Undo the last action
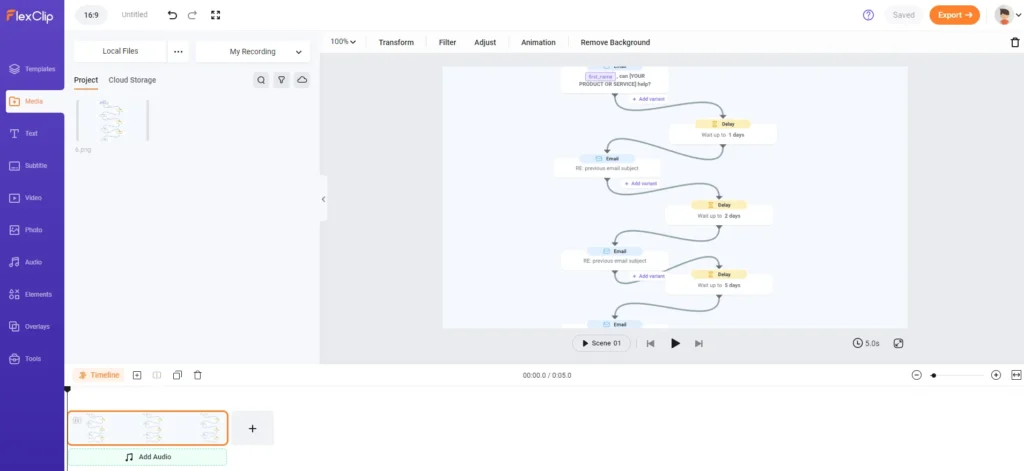This screenshot has width=1024, height=471. 172,15
